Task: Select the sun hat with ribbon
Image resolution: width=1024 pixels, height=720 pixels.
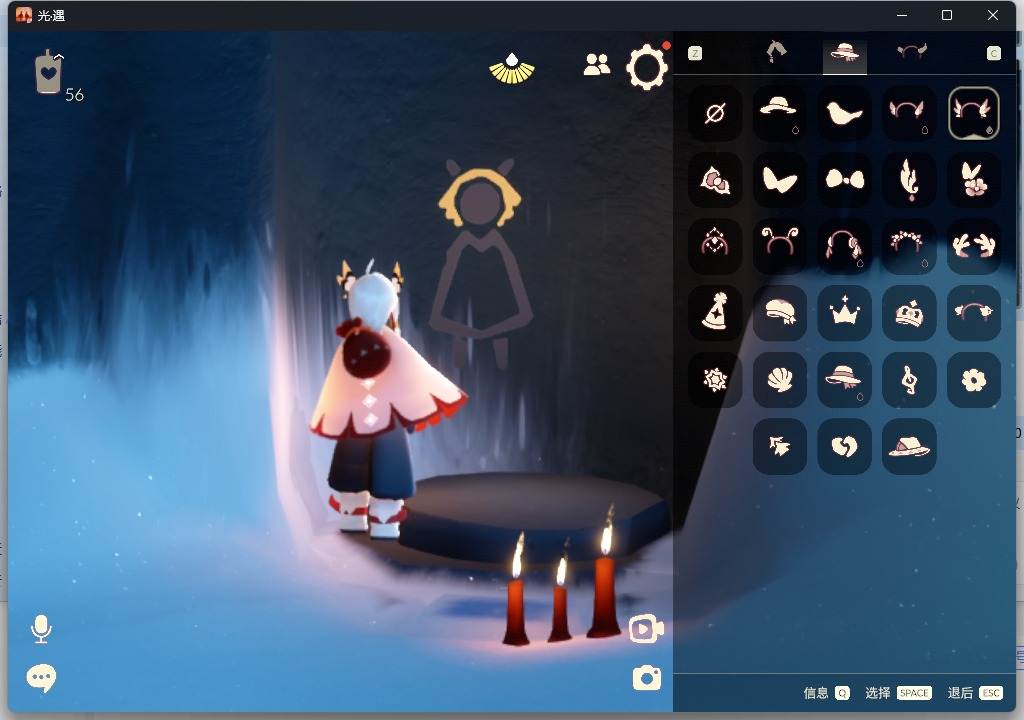Action: (844, 380)
